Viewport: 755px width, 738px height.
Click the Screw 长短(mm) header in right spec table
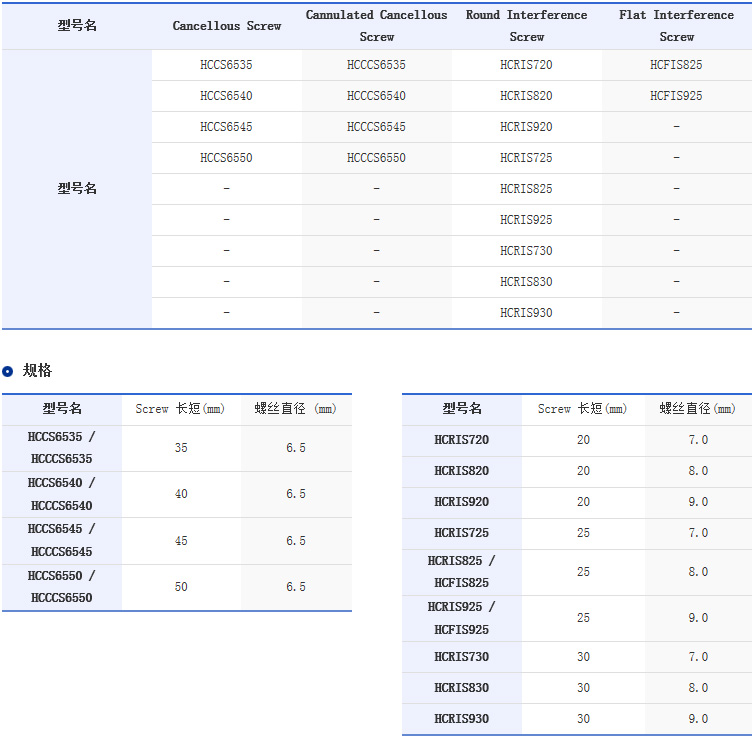click(x=583, y=409)
